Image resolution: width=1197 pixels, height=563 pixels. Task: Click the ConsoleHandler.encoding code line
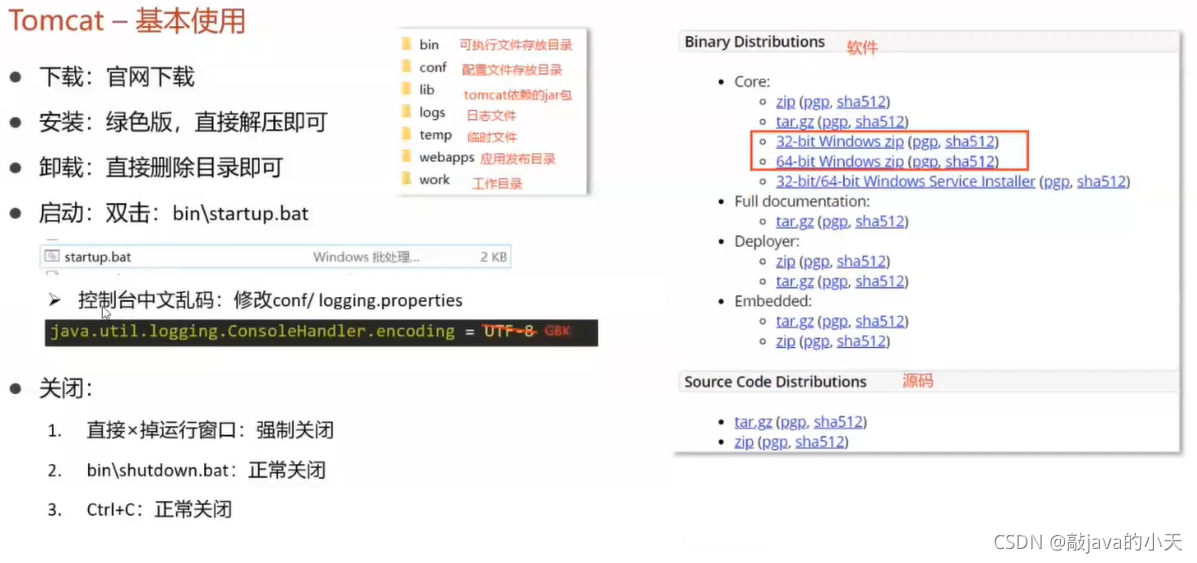point(321,332)
